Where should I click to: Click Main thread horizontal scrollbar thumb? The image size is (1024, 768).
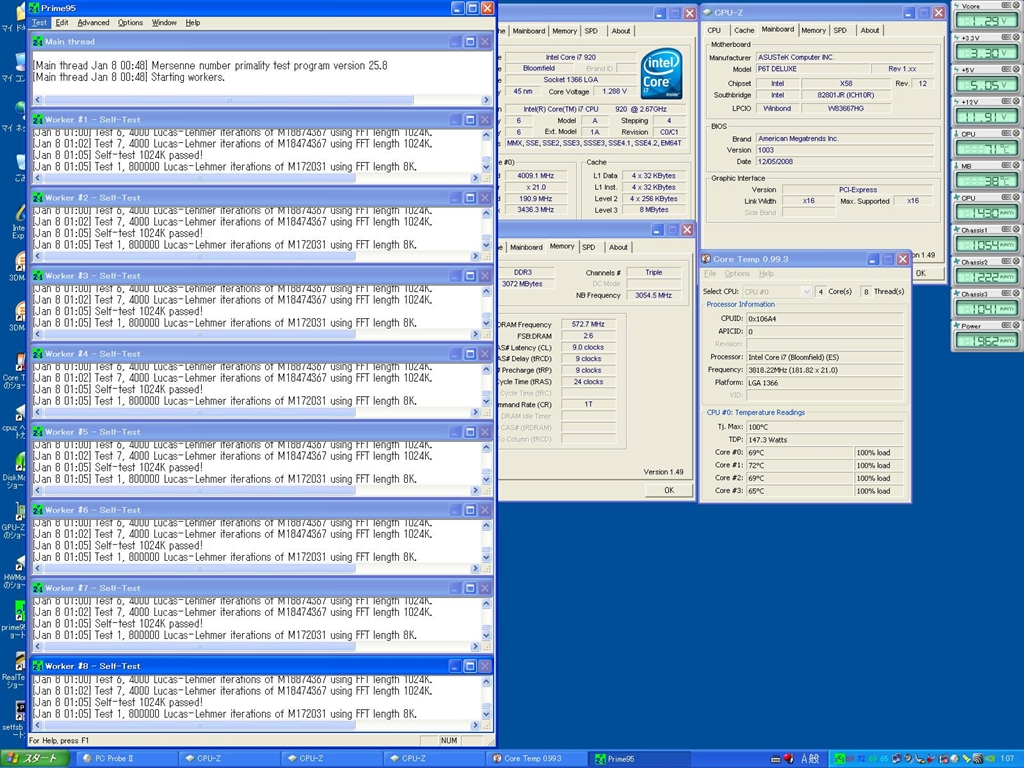(229, 100)
